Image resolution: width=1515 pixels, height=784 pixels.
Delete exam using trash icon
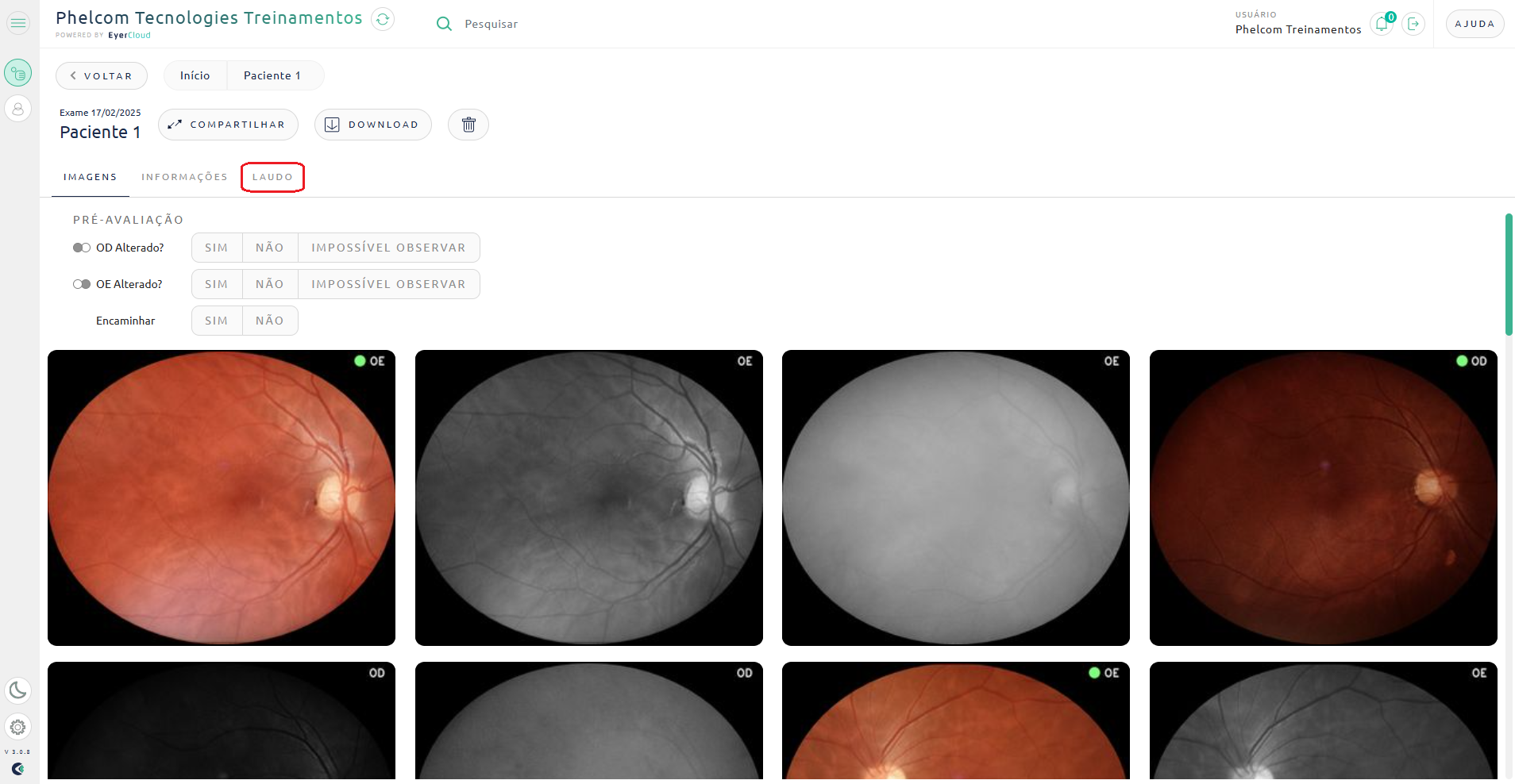468,125
